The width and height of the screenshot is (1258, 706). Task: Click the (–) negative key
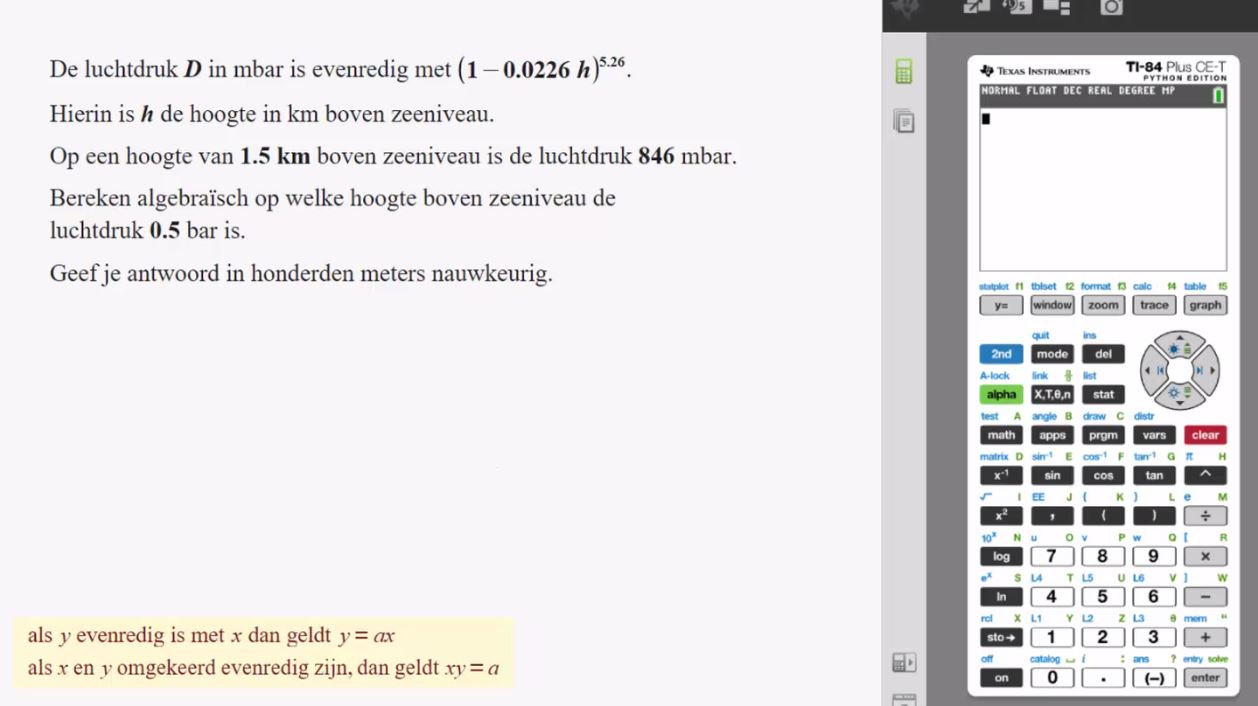[1154, 678]
